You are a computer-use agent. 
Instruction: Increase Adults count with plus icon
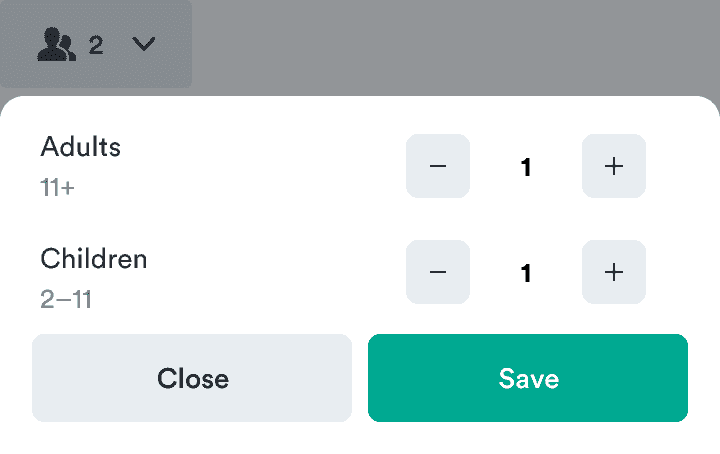(x=614, y=166)
